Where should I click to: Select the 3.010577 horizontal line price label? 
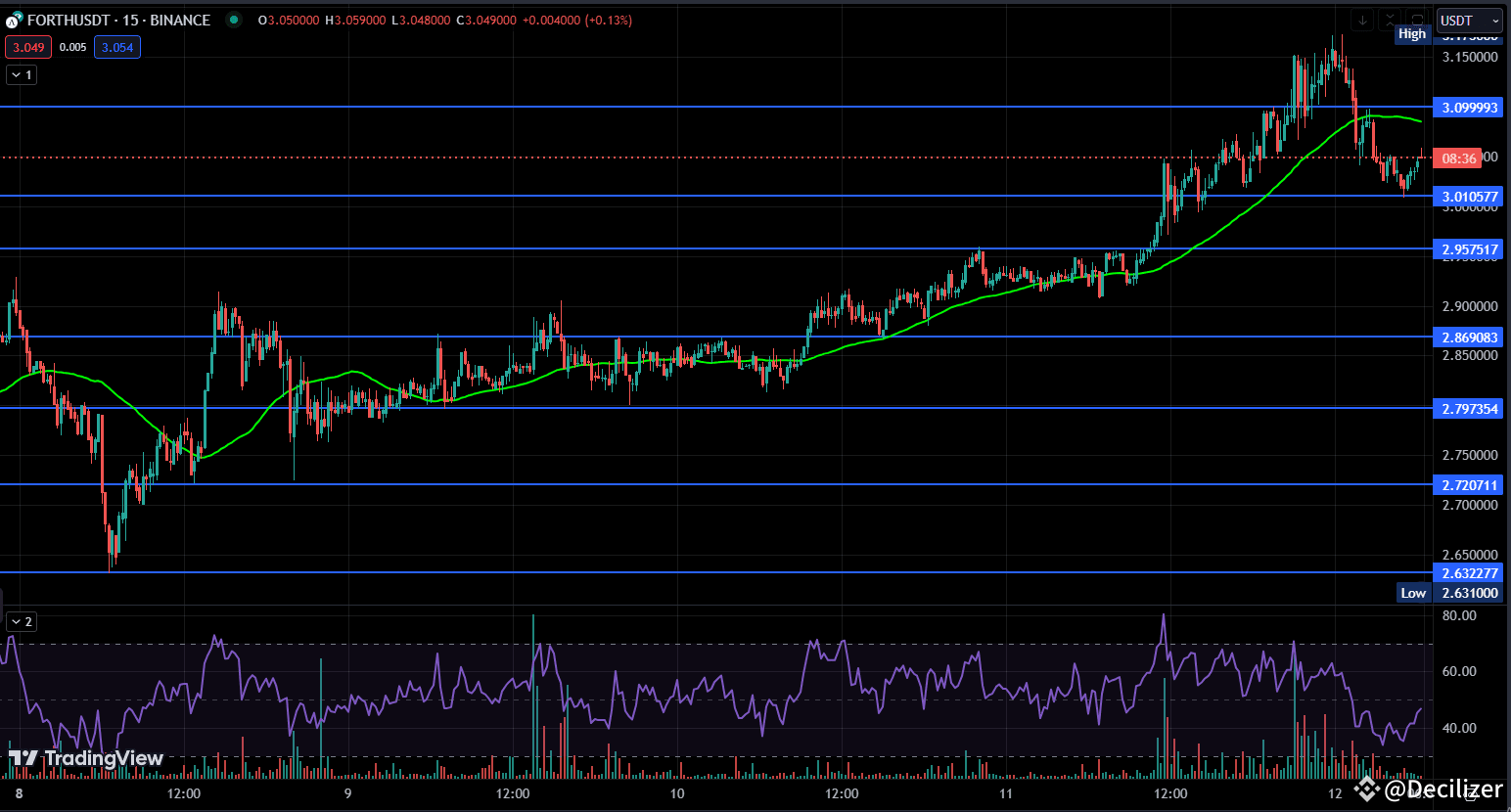(x=1470, y=197)
